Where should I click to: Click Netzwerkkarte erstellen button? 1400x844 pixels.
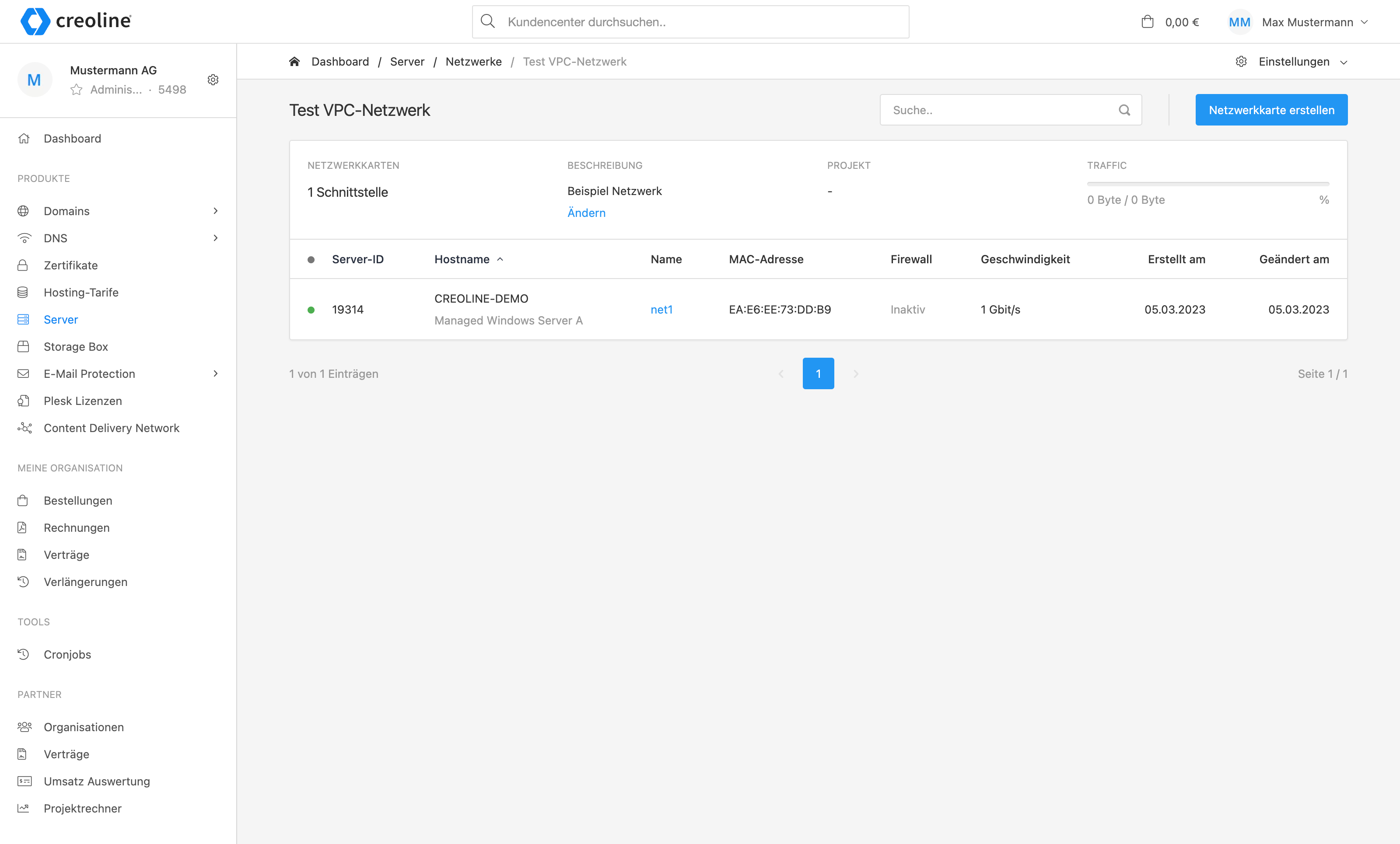(1271, 110)
